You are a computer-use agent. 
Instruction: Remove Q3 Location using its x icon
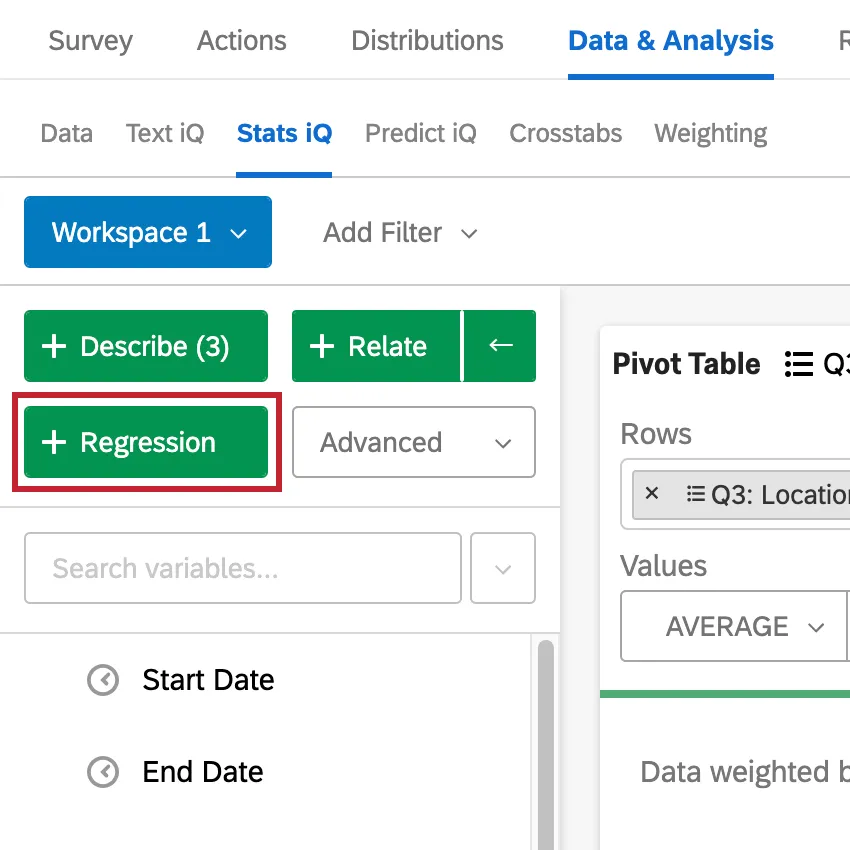[652, 493]
